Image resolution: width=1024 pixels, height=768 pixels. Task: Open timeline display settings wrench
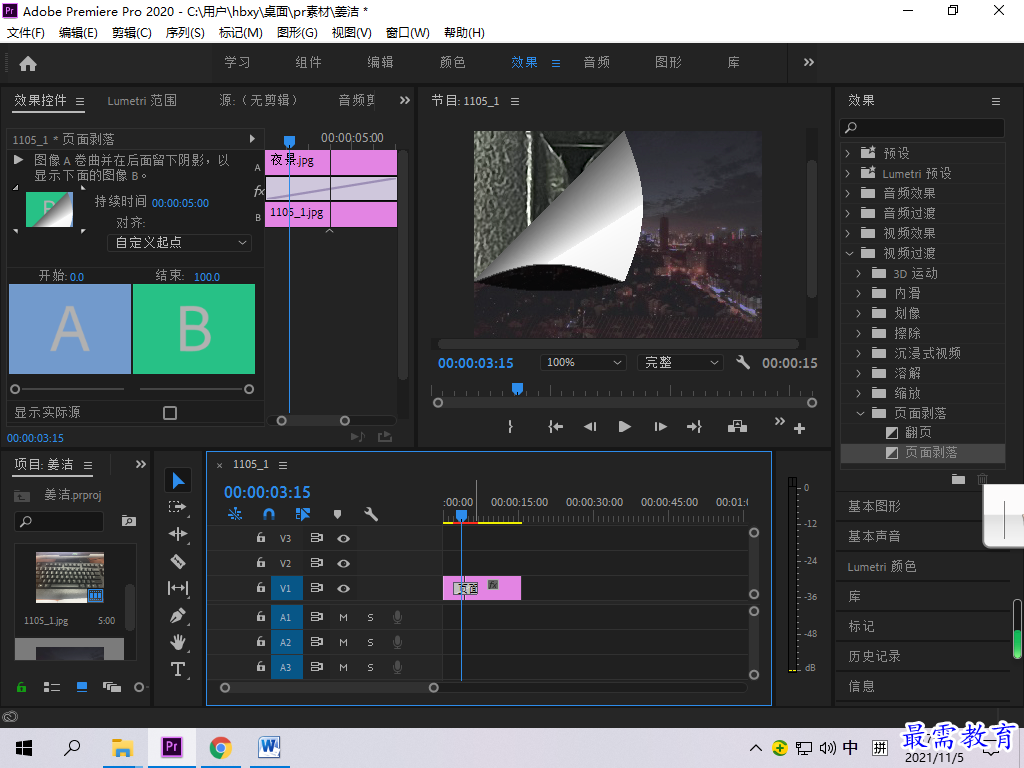[371, 514]
